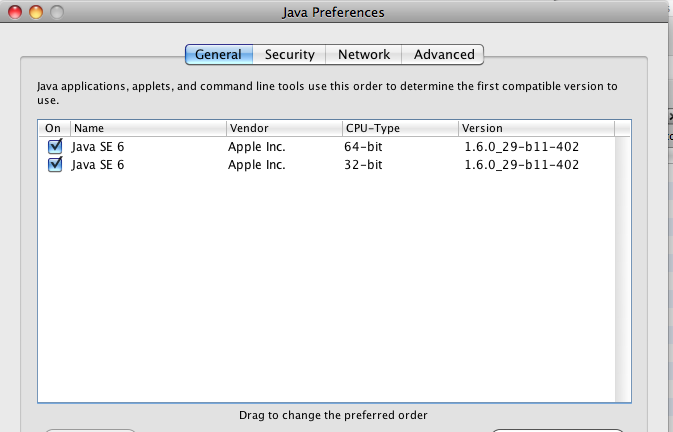Click the Vendor column header
The height and width of the screenshot is (432, 673).
click(x=282, y=128)
